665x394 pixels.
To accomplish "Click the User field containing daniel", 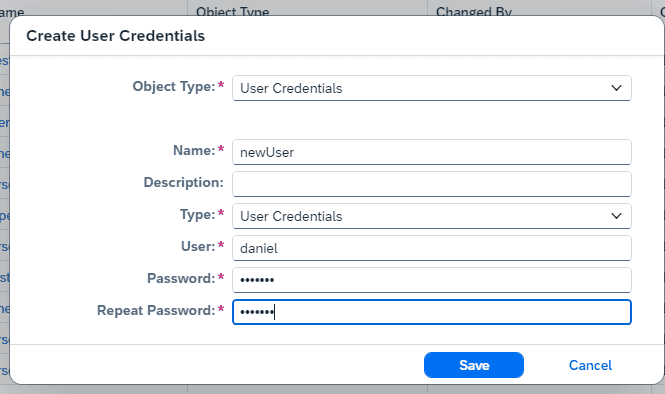I will pos(432,248).
